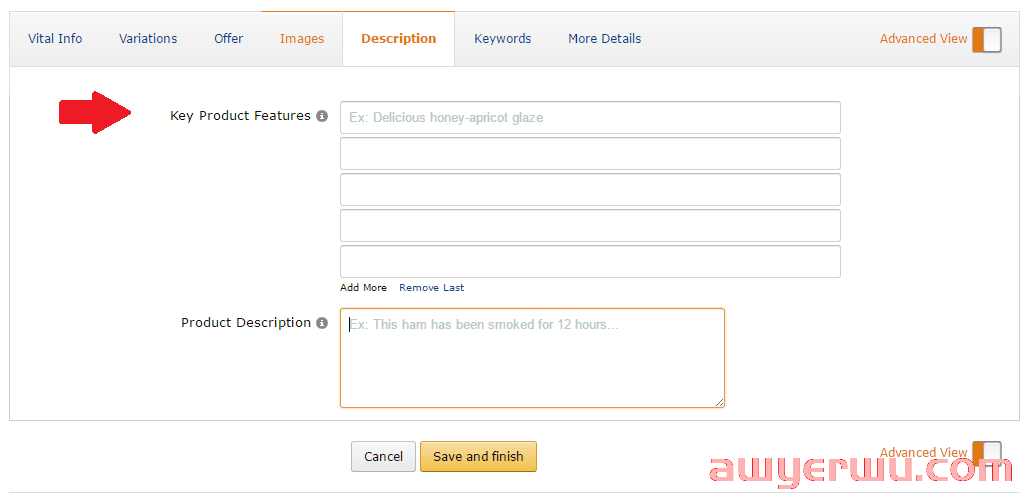Click the fifth Key Product Features field
Image resolution: width=1031 pixels, height=501 pixels.
click(590, 262)
